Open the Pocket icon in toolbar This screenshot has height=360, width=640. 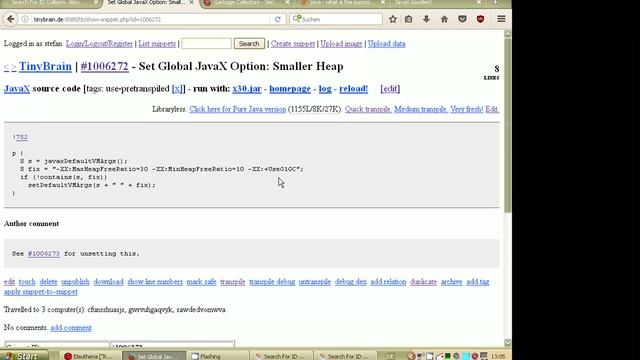coord(462,19)
